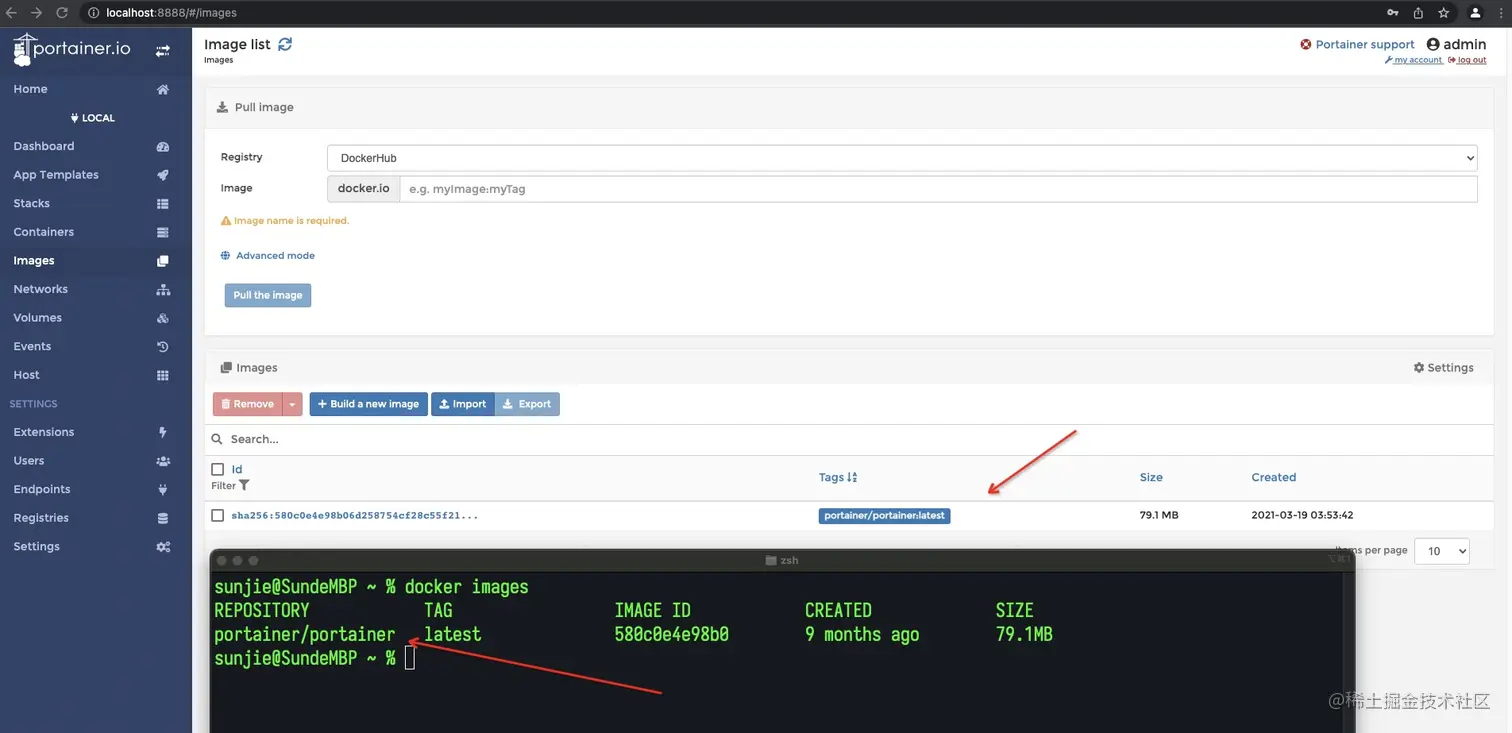Click the browser reload button
This screenshot has height=733, width=1512.
point(62,13)
